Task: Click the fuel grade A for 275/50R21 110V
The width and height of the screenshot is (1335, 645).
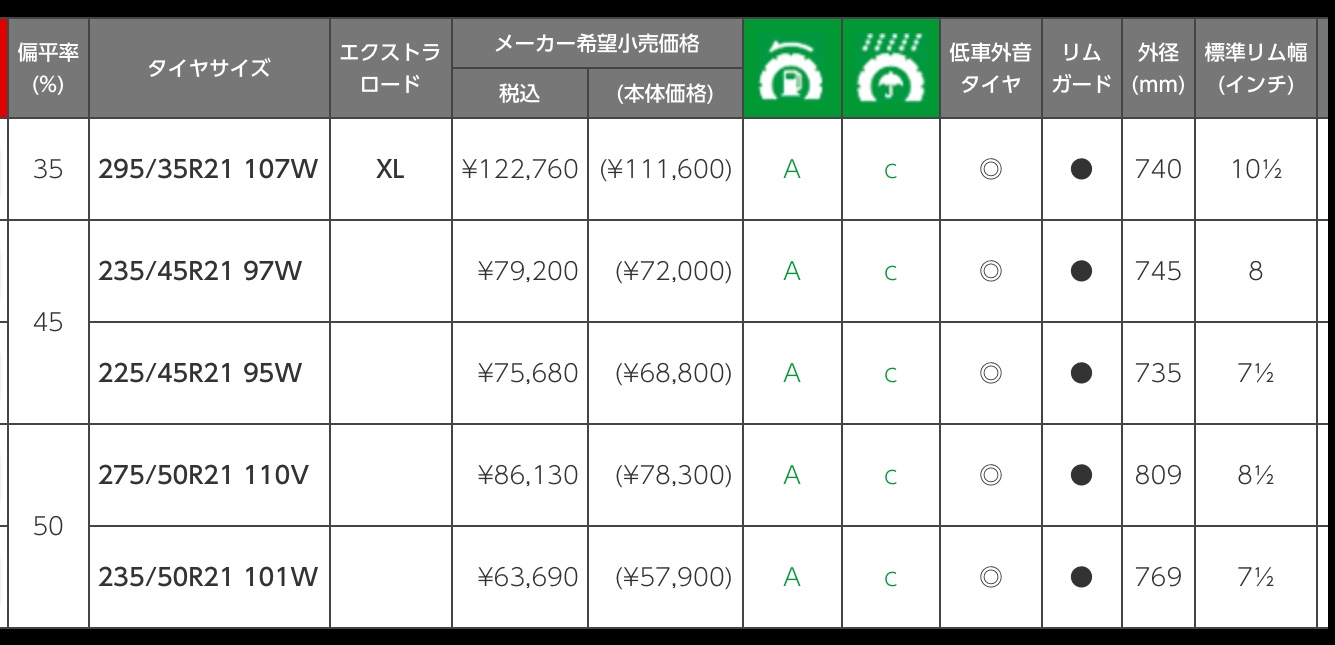Action: pos(792,476)
